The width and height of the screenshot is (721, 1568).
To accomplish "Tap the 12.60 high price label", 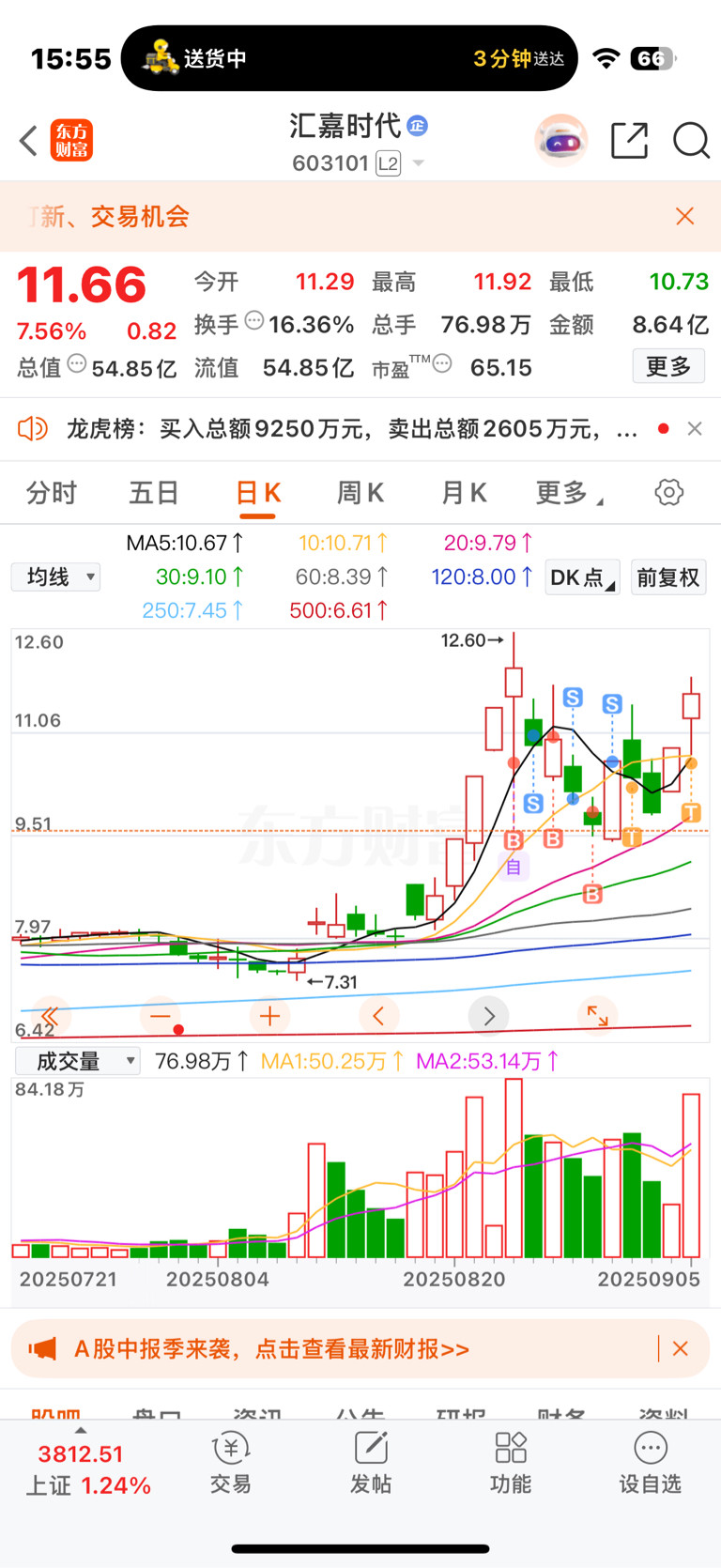I will click(x=471, y=640).
